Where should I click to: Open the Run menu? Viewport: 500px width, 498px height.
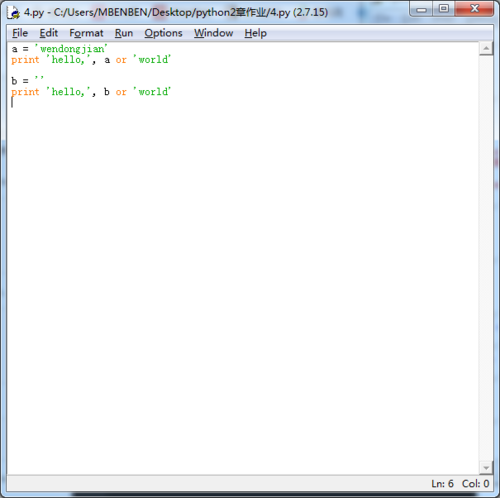tap(124, 33)
